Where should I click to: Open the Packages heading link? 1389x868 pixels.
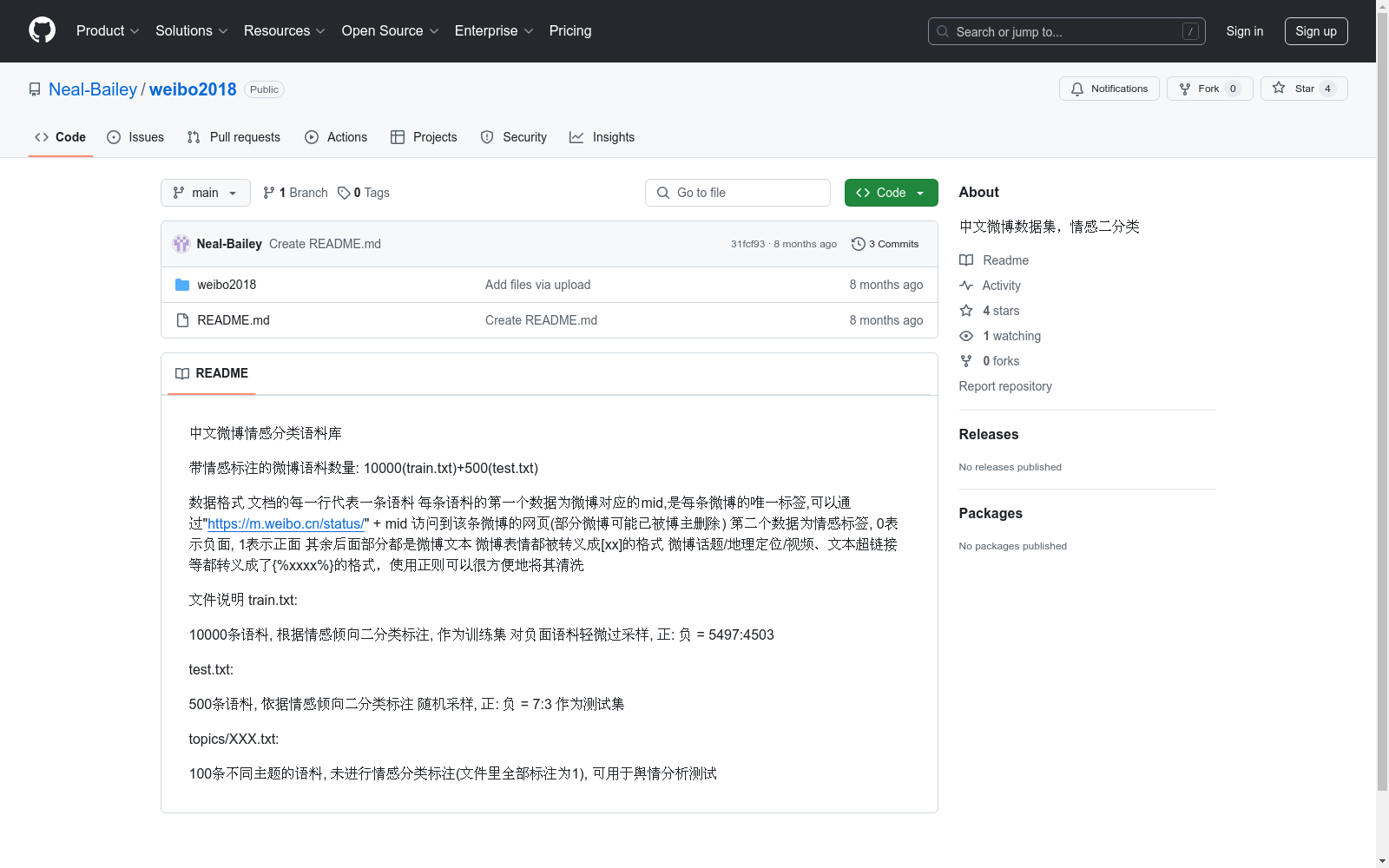pos(991,513)
